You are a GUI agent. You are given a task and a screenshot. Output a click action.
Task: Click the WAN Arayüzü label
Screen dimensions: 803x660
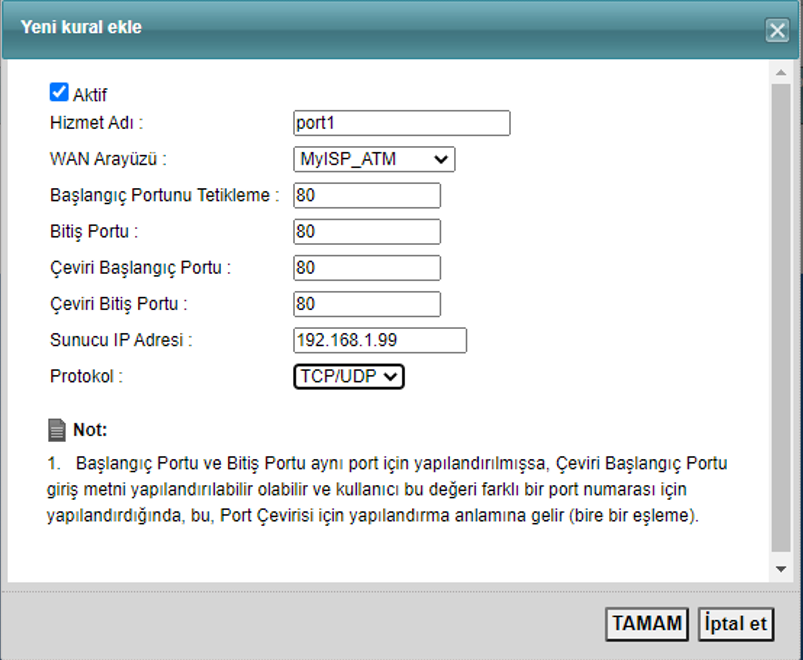[108, 159]
